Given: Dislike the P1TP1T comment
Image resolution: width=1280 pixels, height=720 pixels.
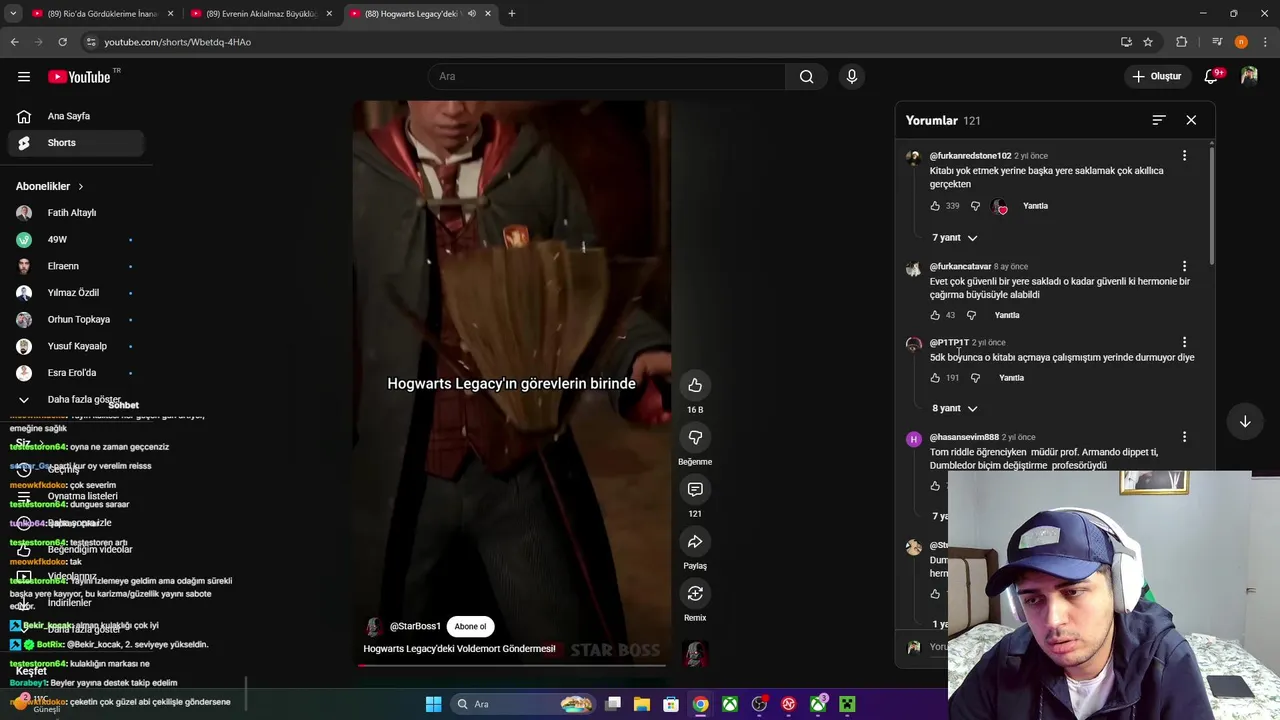Looking at the screenshot, I should tap(975, 378).
